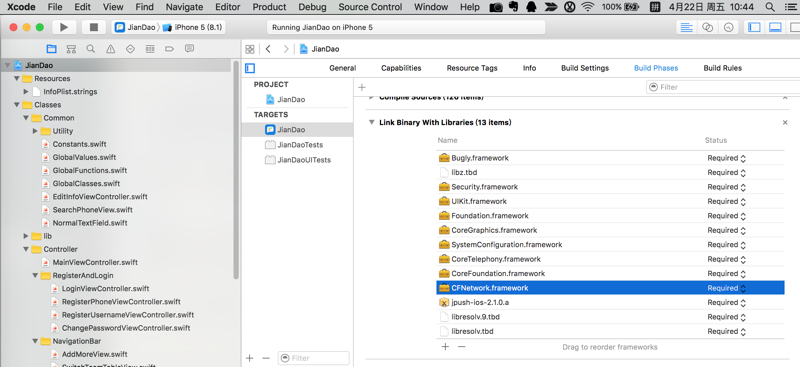Add a new target with plus
This screenshot has height=367, width=800.
coord(249,358)
